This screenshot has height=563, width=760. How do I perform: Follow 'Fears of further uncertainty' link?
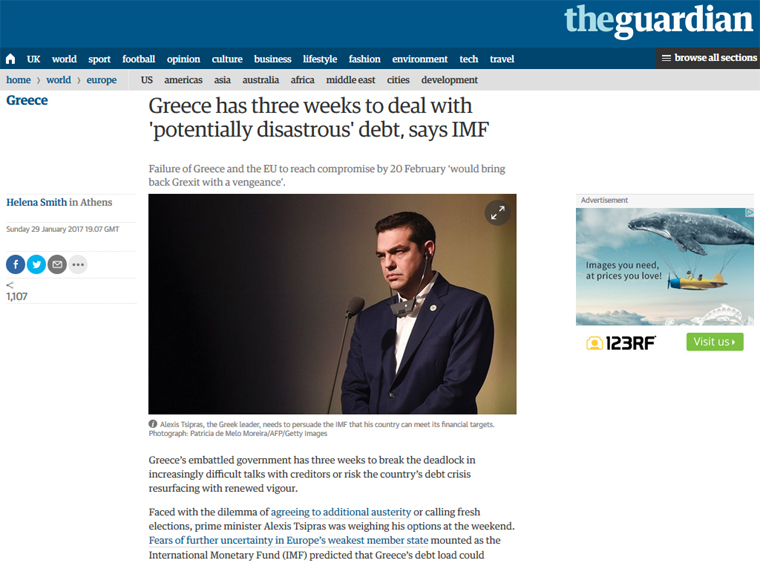[x=288, y=540]
